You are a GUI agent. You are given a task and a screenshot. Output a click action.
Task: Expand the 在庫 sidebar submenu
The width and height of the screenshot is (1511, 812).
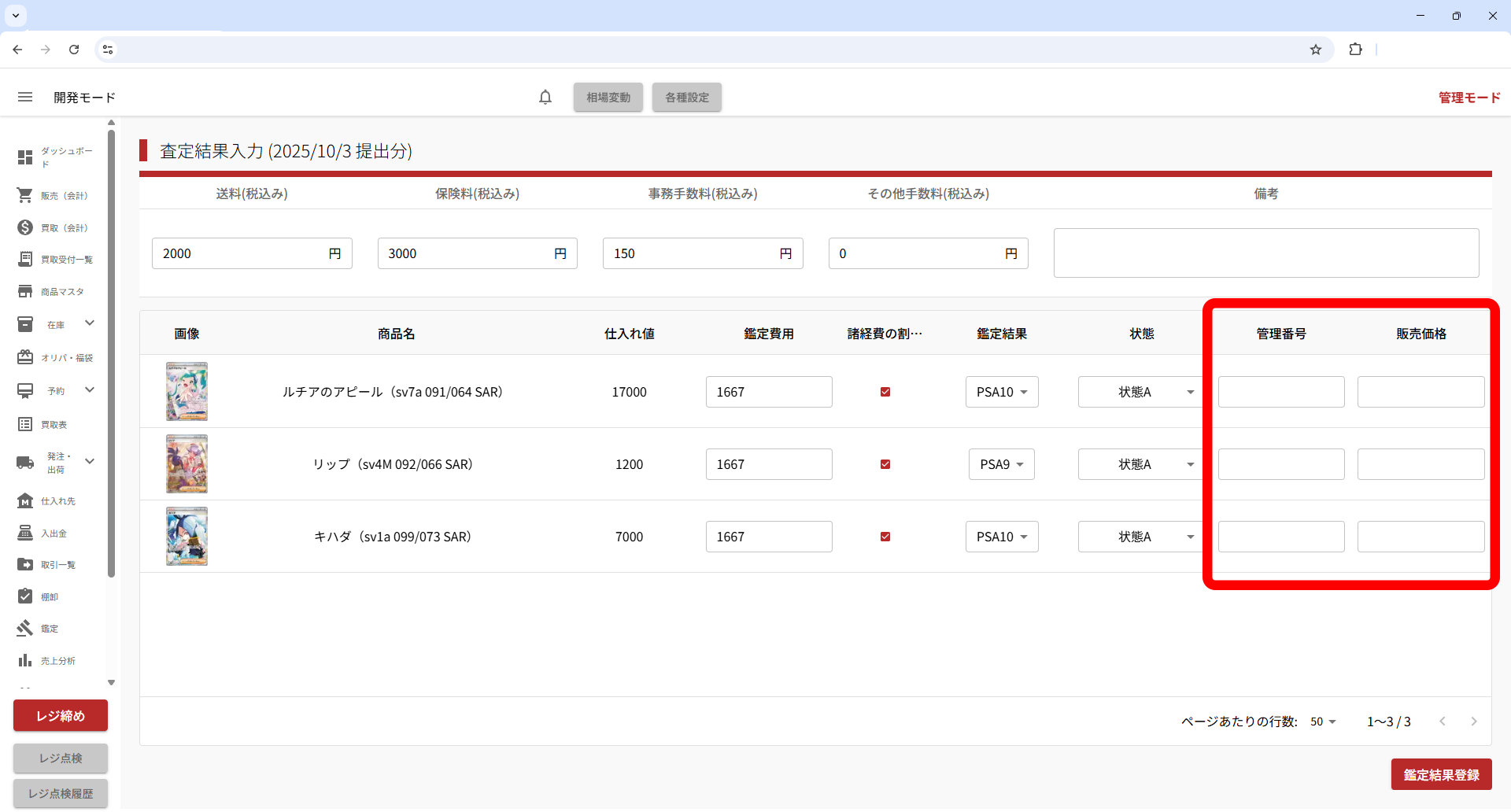(x=90, y=323)
